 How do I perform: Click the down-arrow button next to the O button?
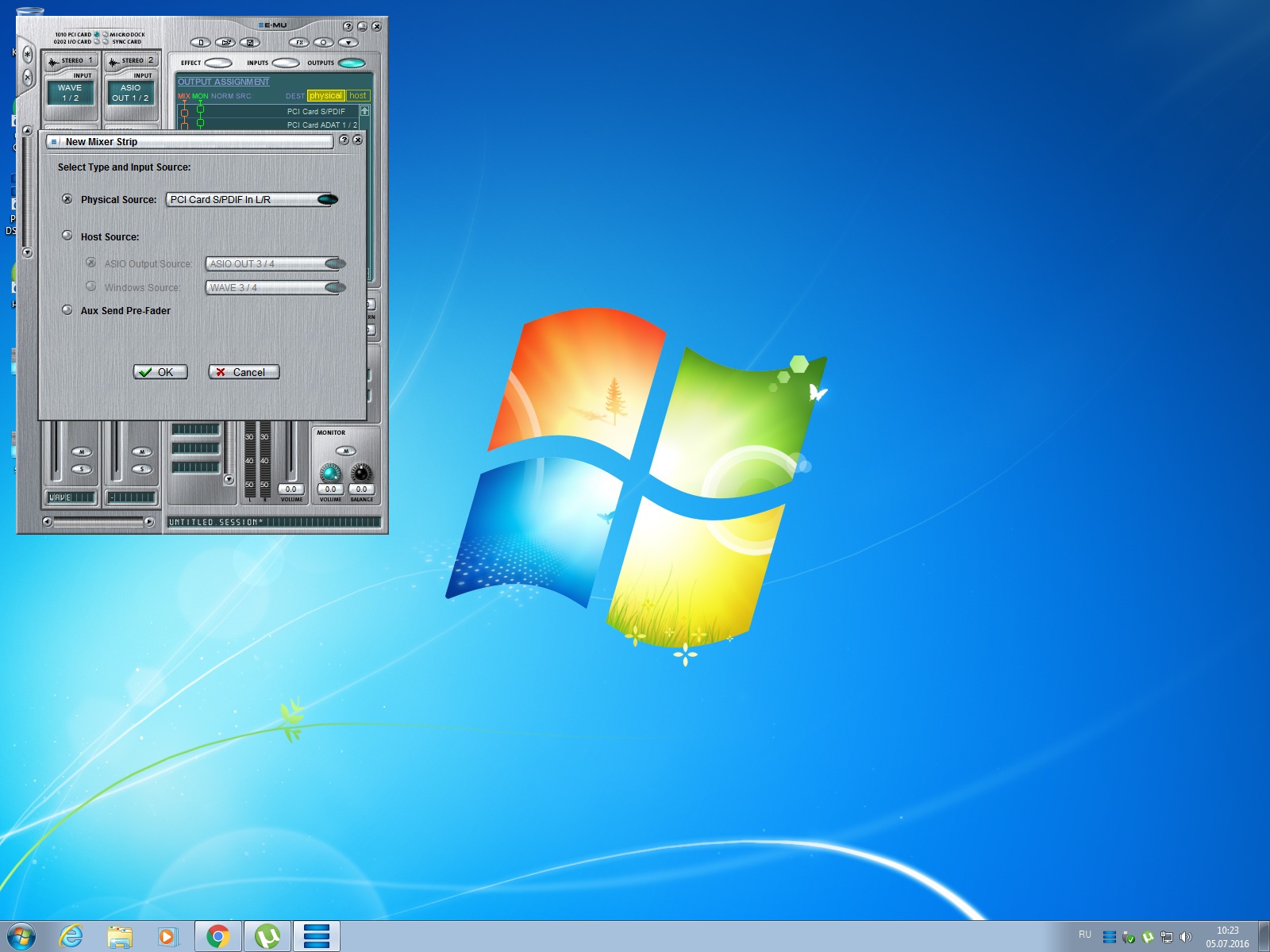[348, 42]
